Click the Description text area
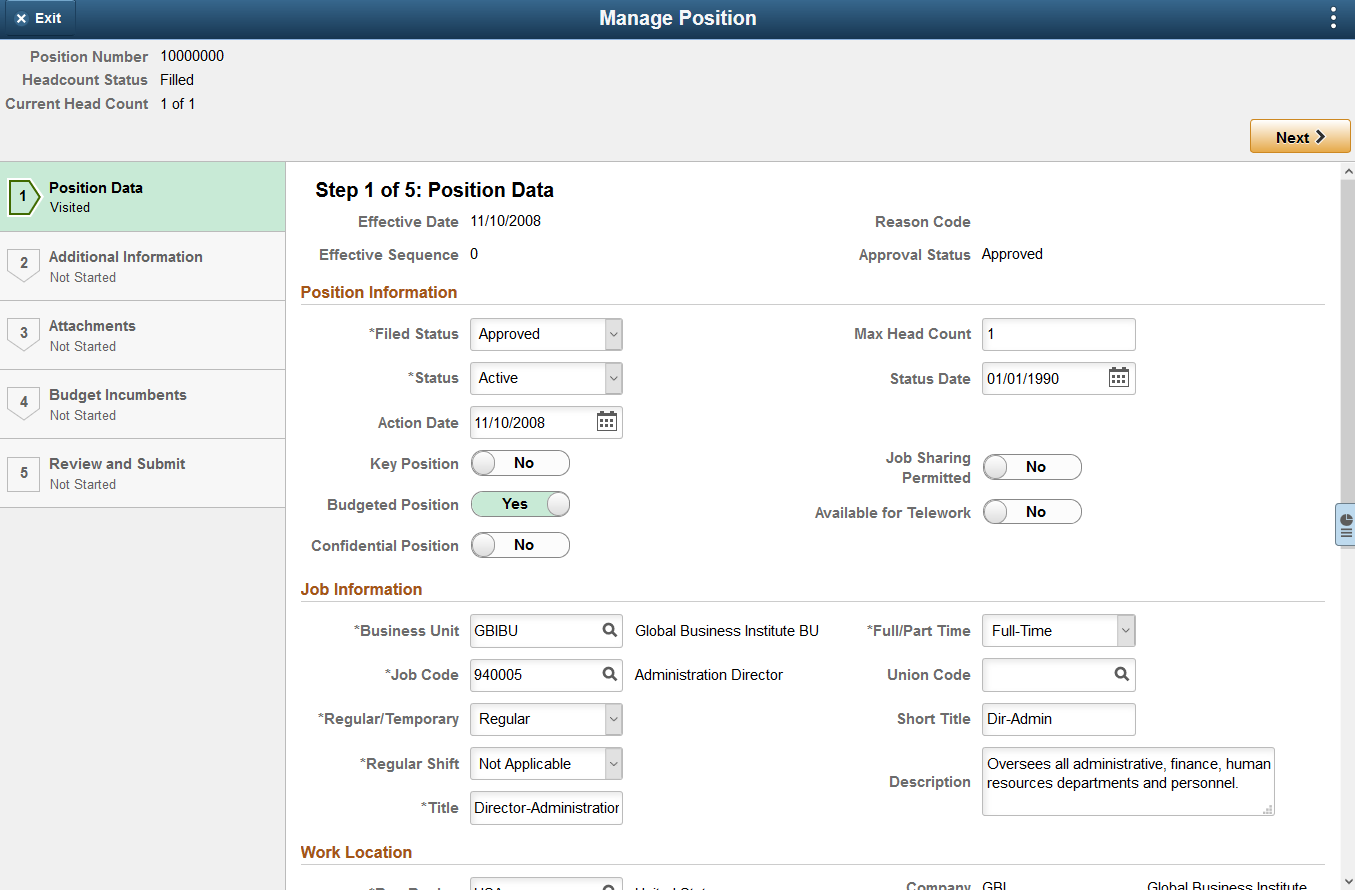 tap(1128, 781)
